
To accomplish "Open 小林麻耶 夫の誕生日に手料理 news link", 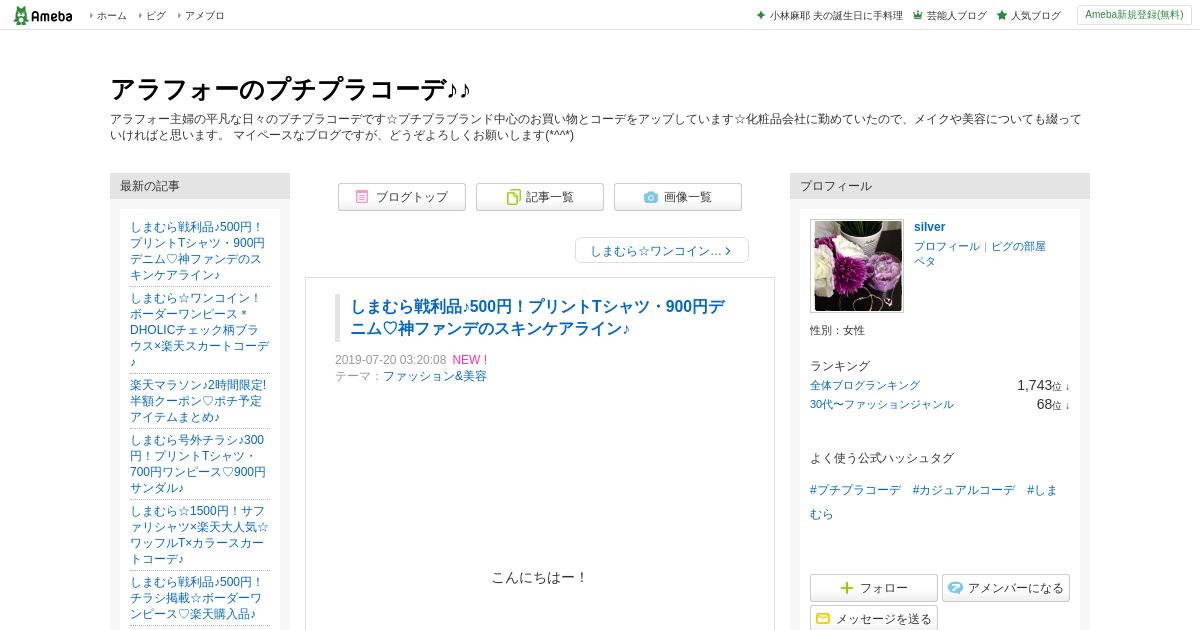I will click(836, 16).
